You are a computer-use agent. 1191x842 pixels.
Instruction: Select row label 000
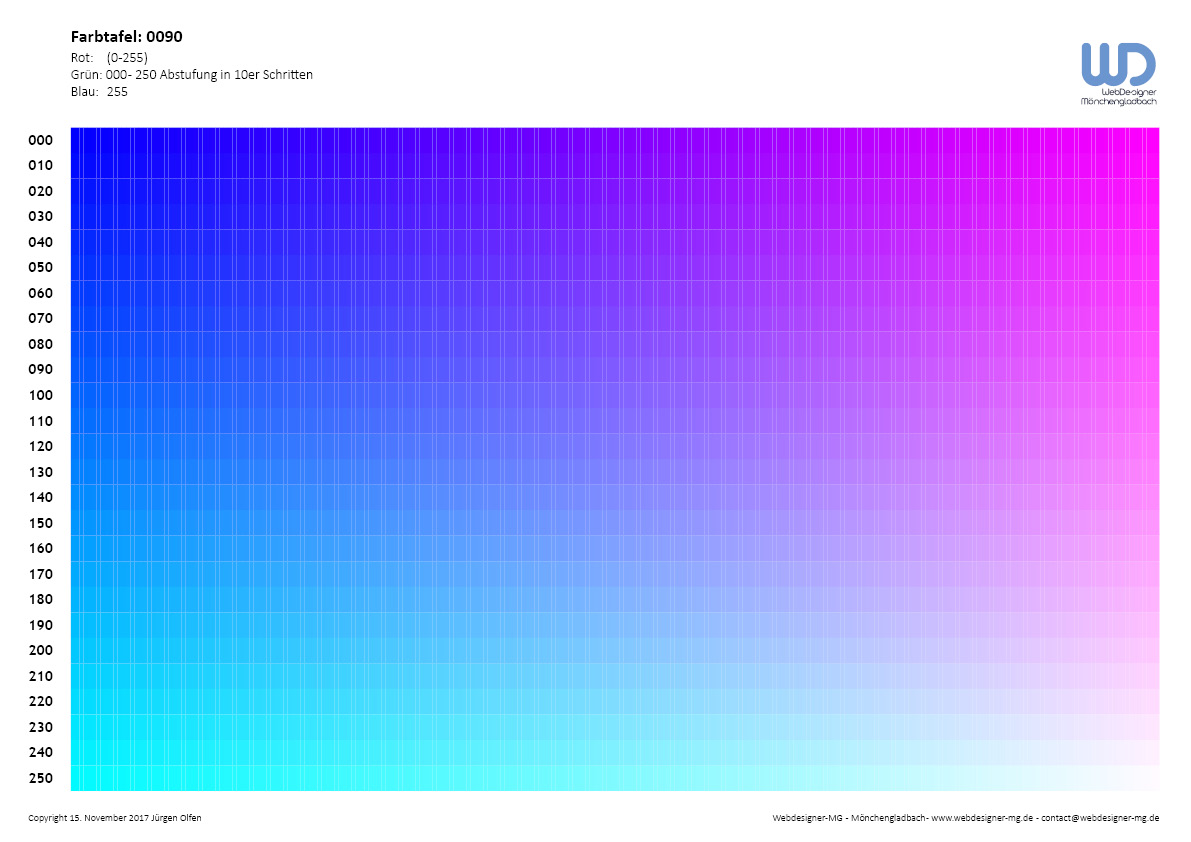click(40, 140)
